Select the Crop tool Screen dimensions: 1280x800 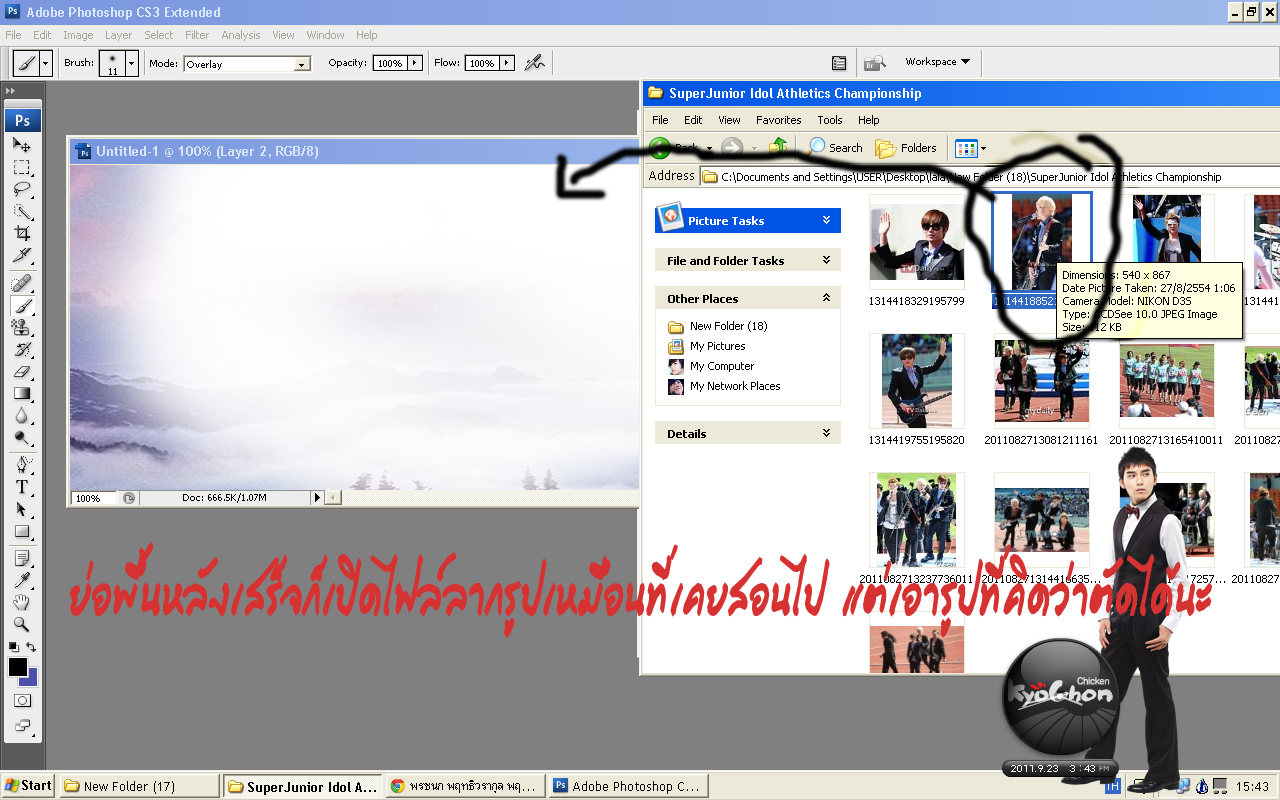tap(22, 233)
